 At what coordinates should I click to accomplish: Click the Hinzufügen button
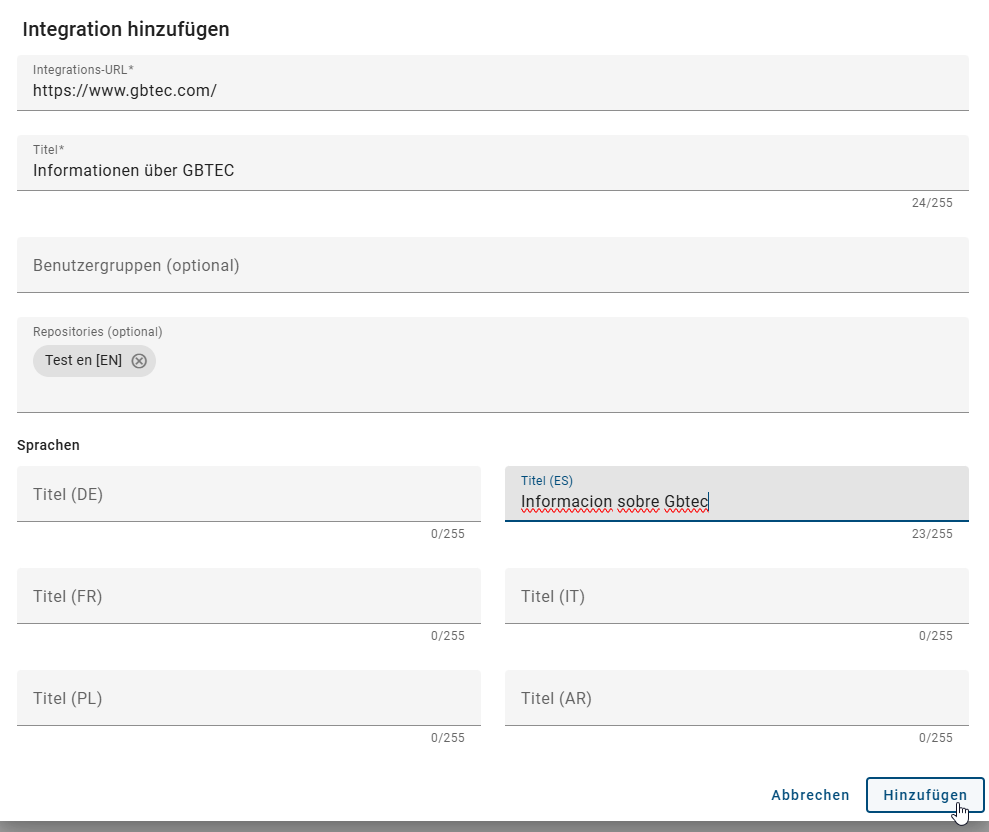tap(924, 794)
